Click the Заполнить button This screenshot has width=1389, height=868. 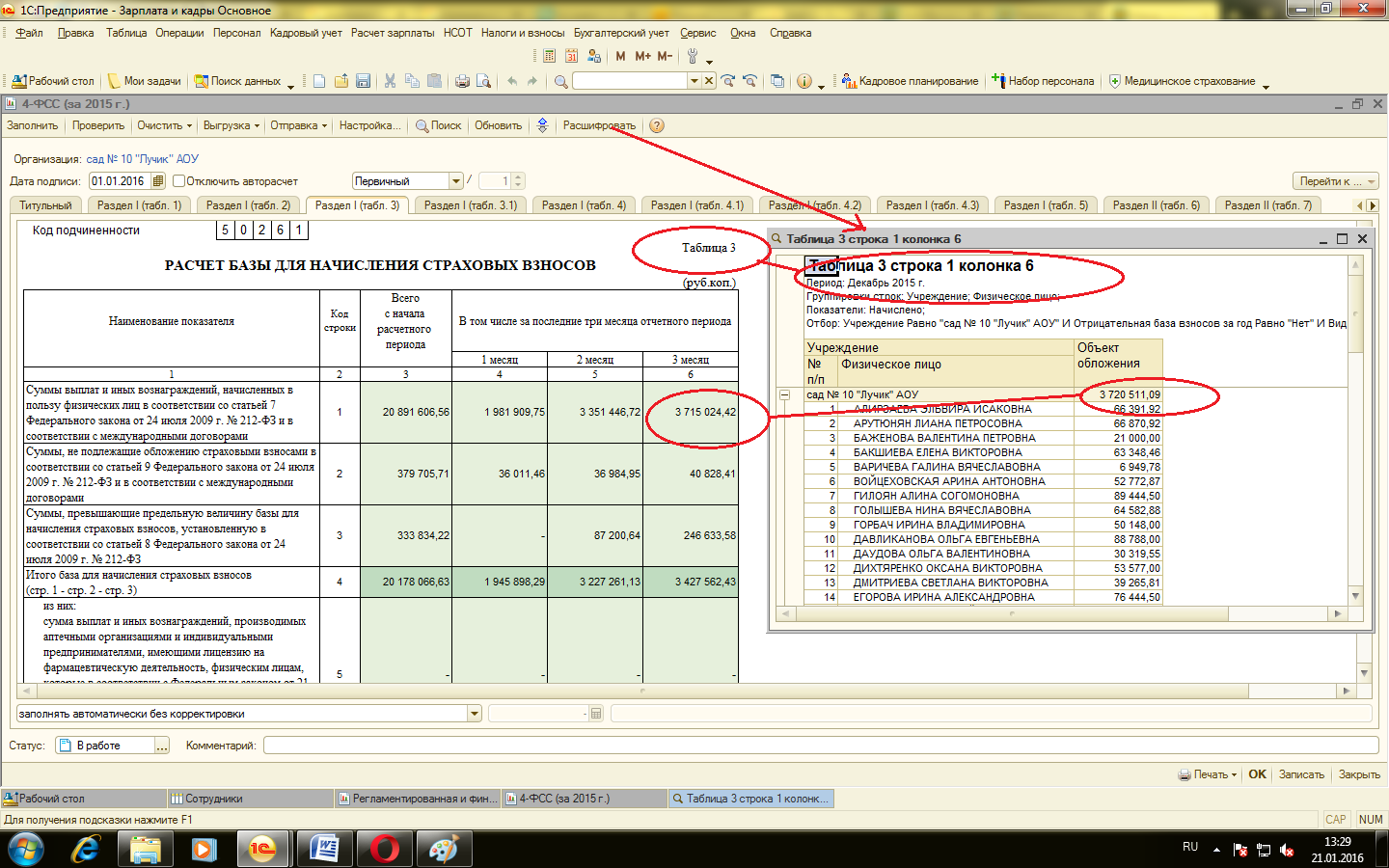(33, 125)
